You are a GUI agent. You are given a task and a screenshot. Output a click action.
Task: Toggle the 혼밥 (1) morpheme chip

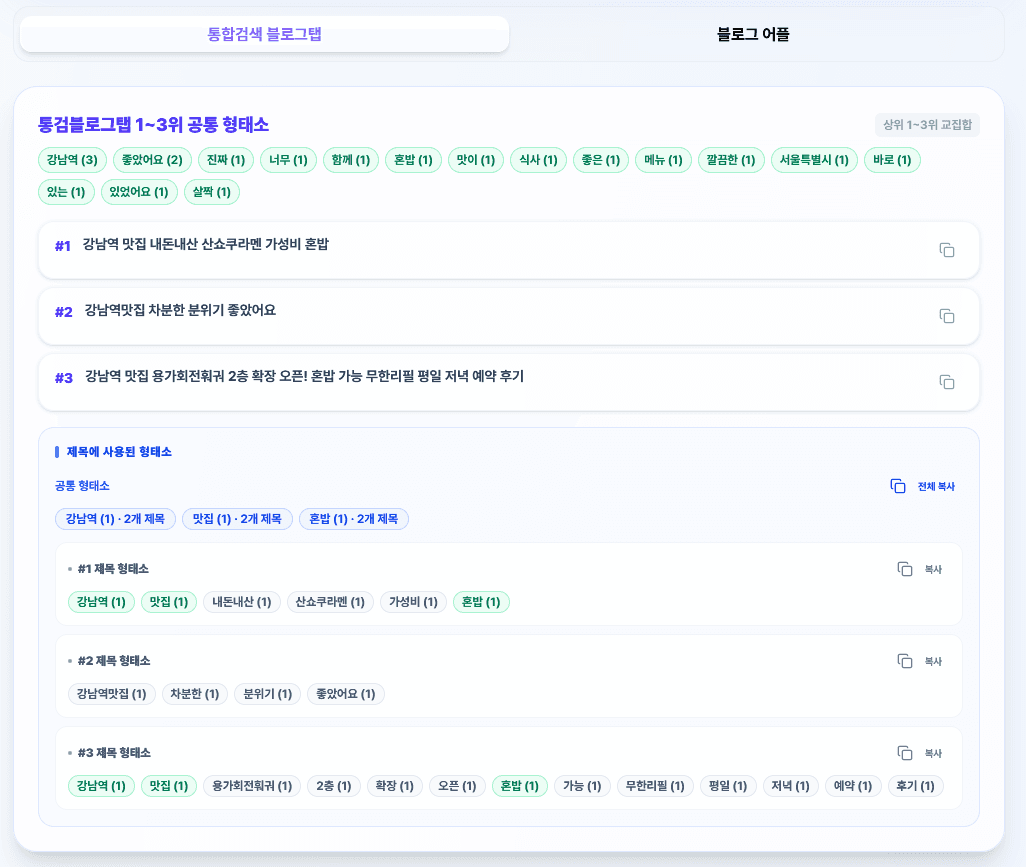pyautogui.click(x=413, y=160)
